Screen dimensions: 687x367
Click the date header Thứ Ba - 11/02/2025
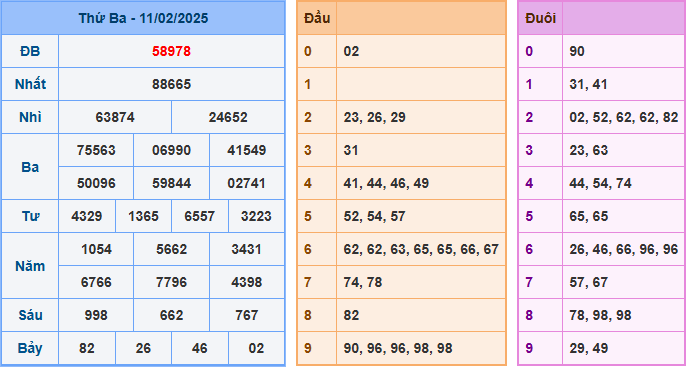tap(143, 18)
